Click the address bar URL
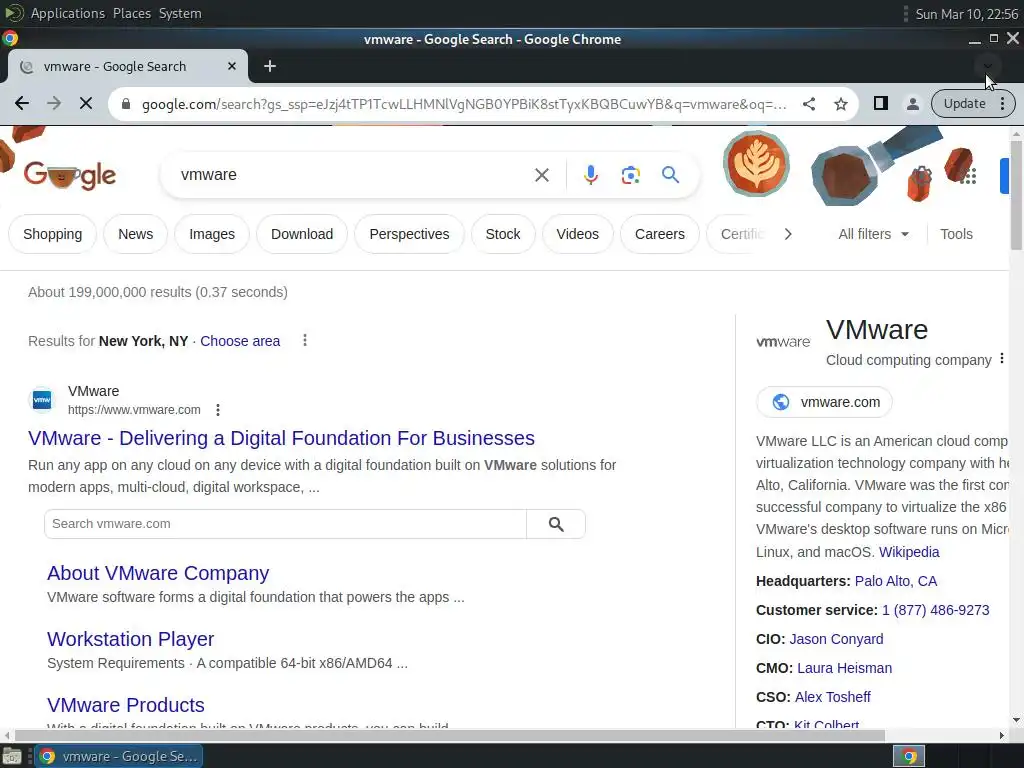 [x=464, y=104]
